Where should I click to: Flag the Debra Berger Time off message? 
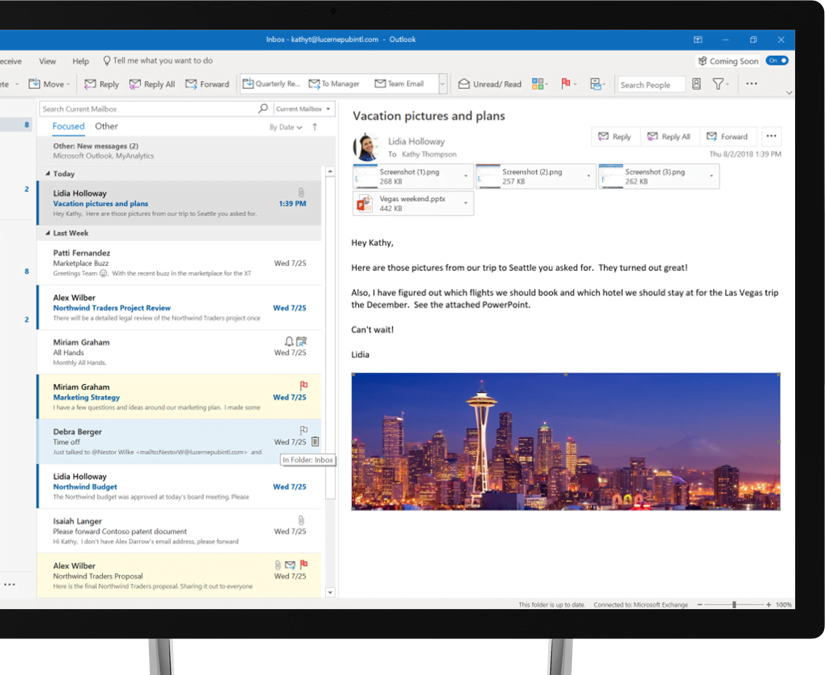tap(304, 430)
